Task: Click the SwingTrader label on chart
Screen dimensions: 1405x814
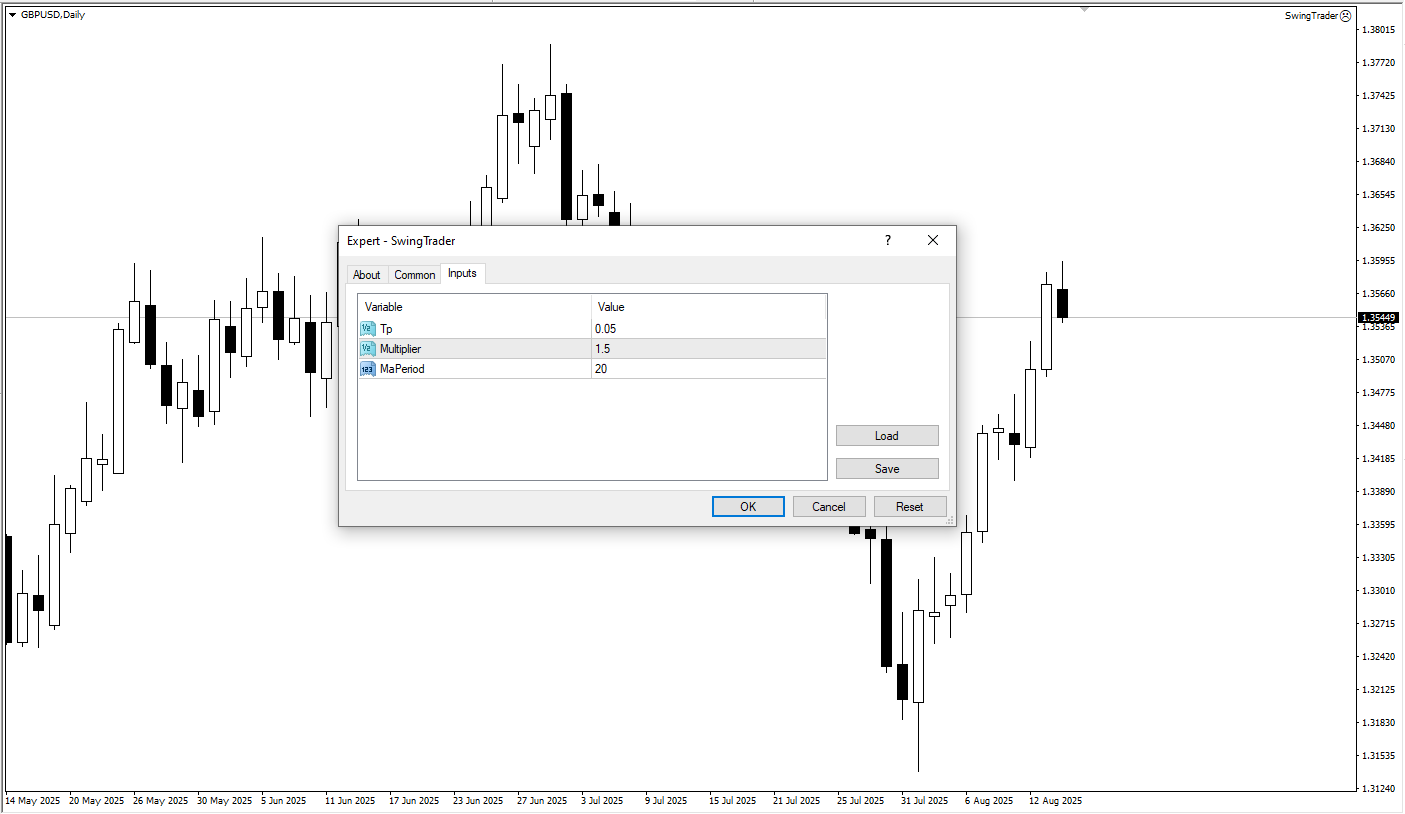Action: 1311,15
